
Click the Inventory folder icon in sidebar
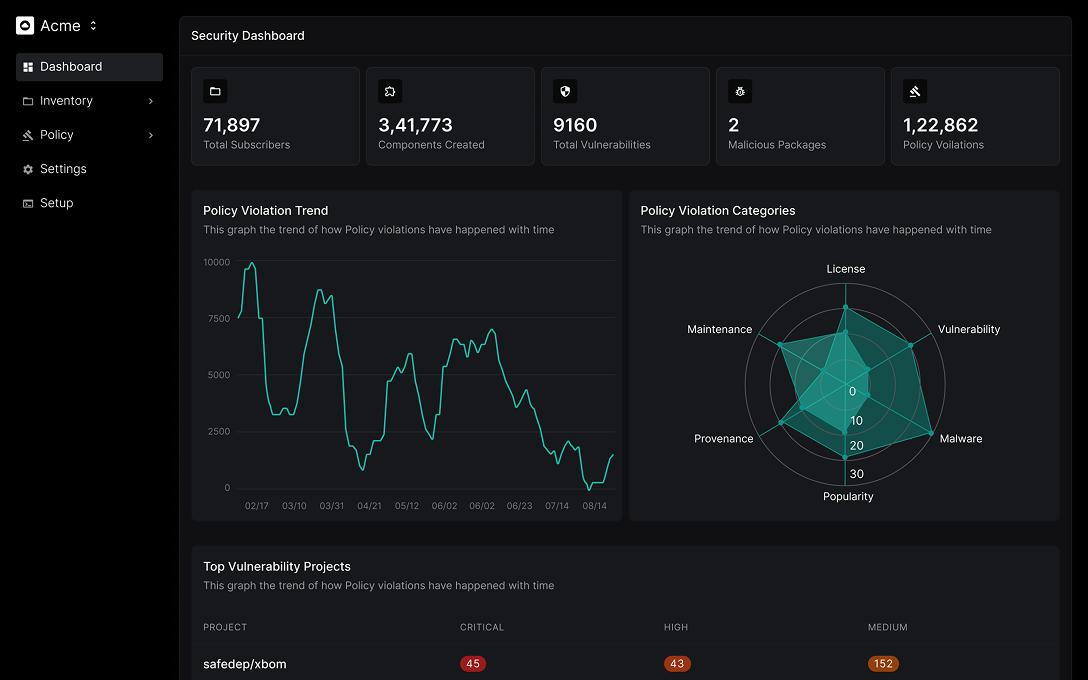pyautogui.click(x=26, y=101)
